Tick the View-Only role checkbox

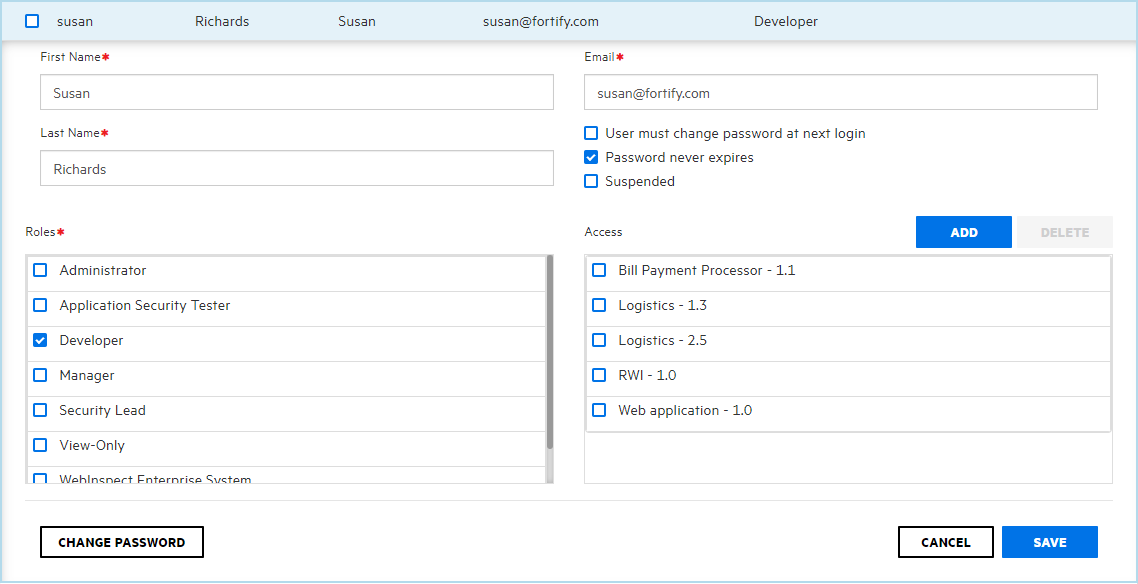pos(40,445)
